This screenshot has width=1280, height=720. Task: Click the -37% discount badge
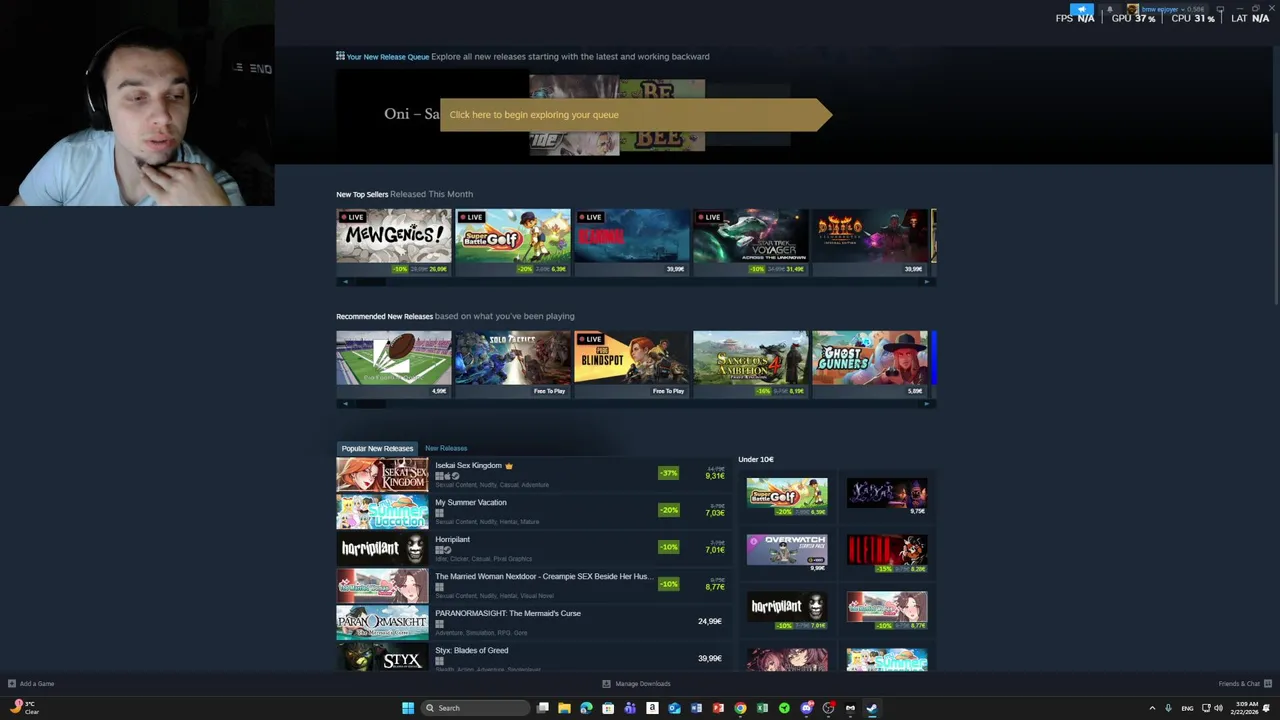668,473
